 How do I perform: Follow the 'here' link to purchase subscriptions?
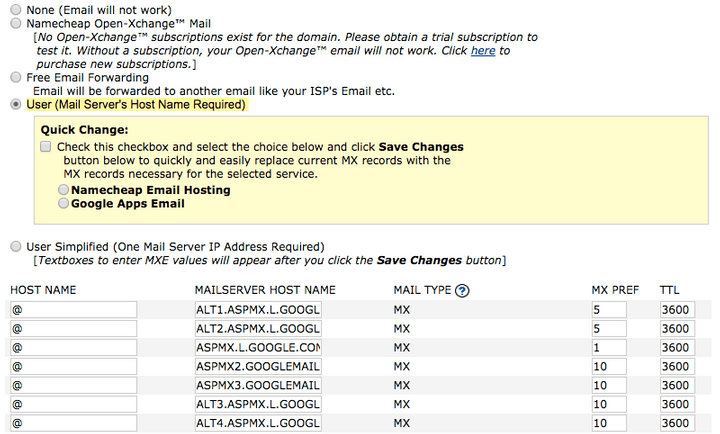pos(483,51)
